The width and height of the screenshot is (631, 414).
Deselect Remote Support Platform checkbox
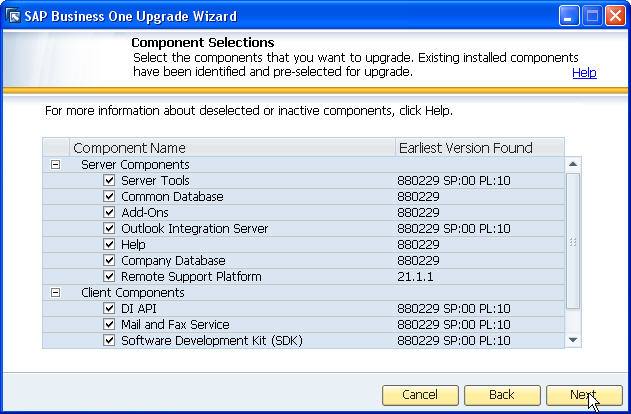click(109, 276)
